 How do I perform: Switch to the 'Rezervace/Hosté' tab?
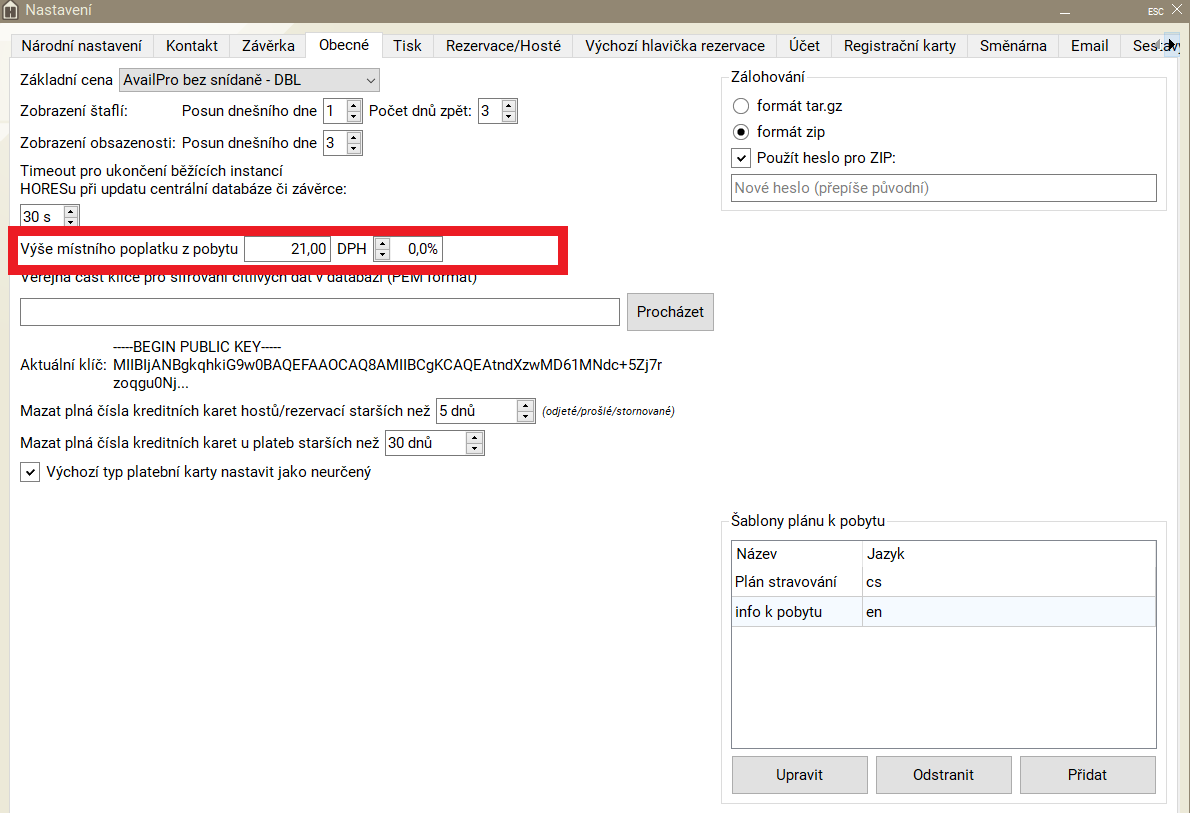click(x=503, y=46)
